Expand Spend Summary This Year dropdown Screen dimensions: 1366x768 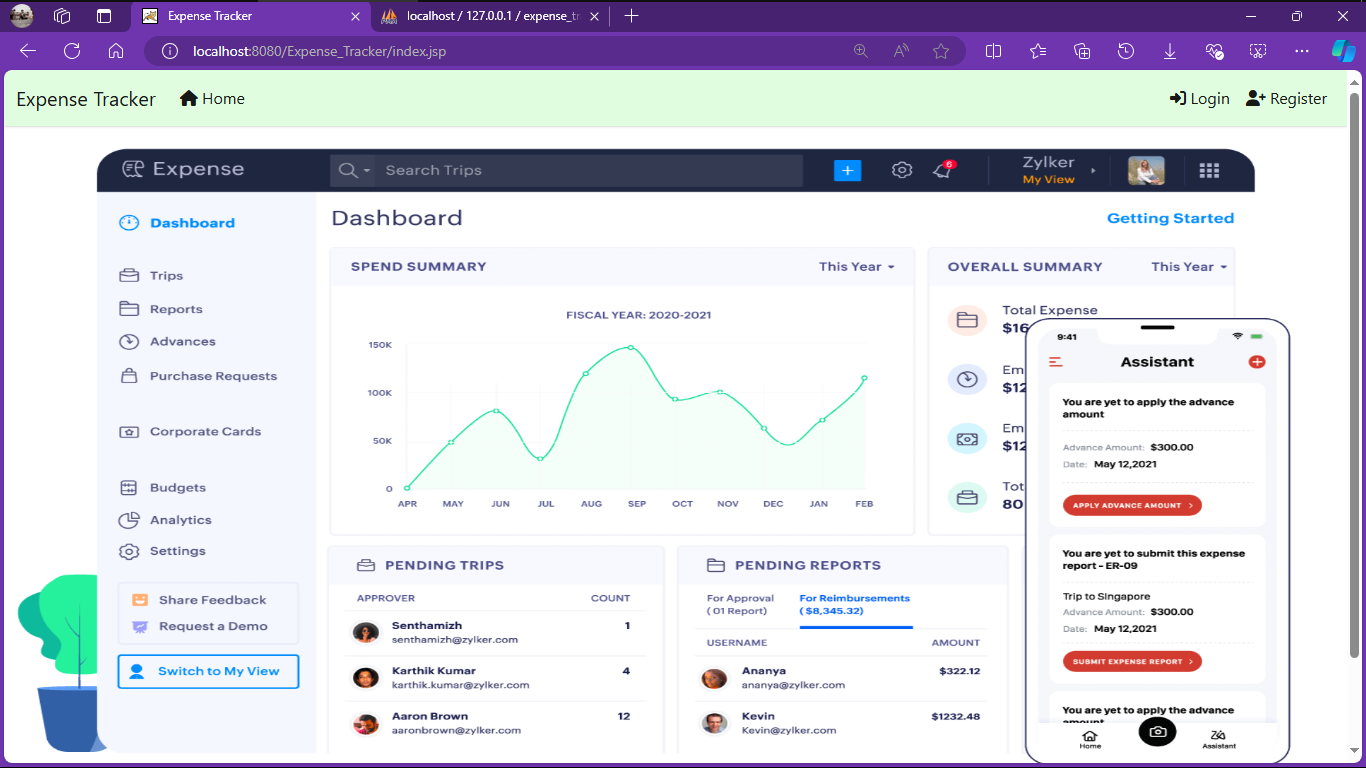[x=856, y=267]
